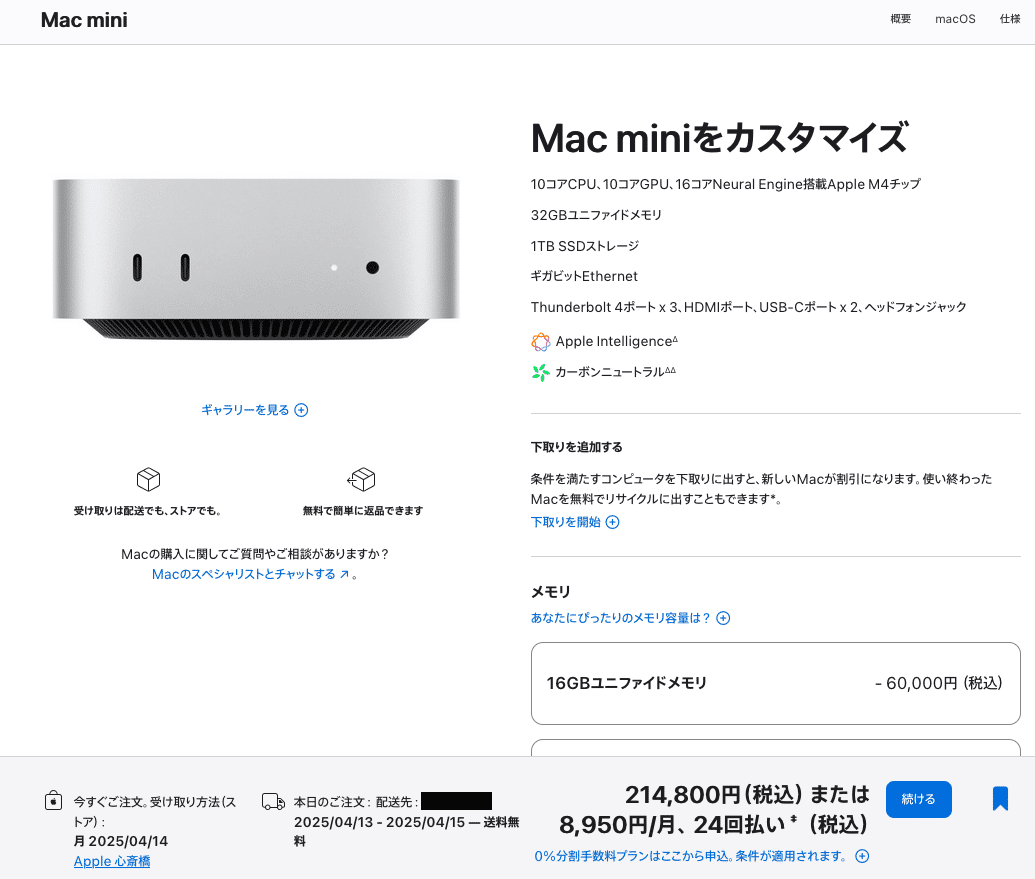Image resolution: width=1035 pixels, height=879 pixels.
Task: Select the partially visible memory option below 16GB
Action: tap(776, 748)
